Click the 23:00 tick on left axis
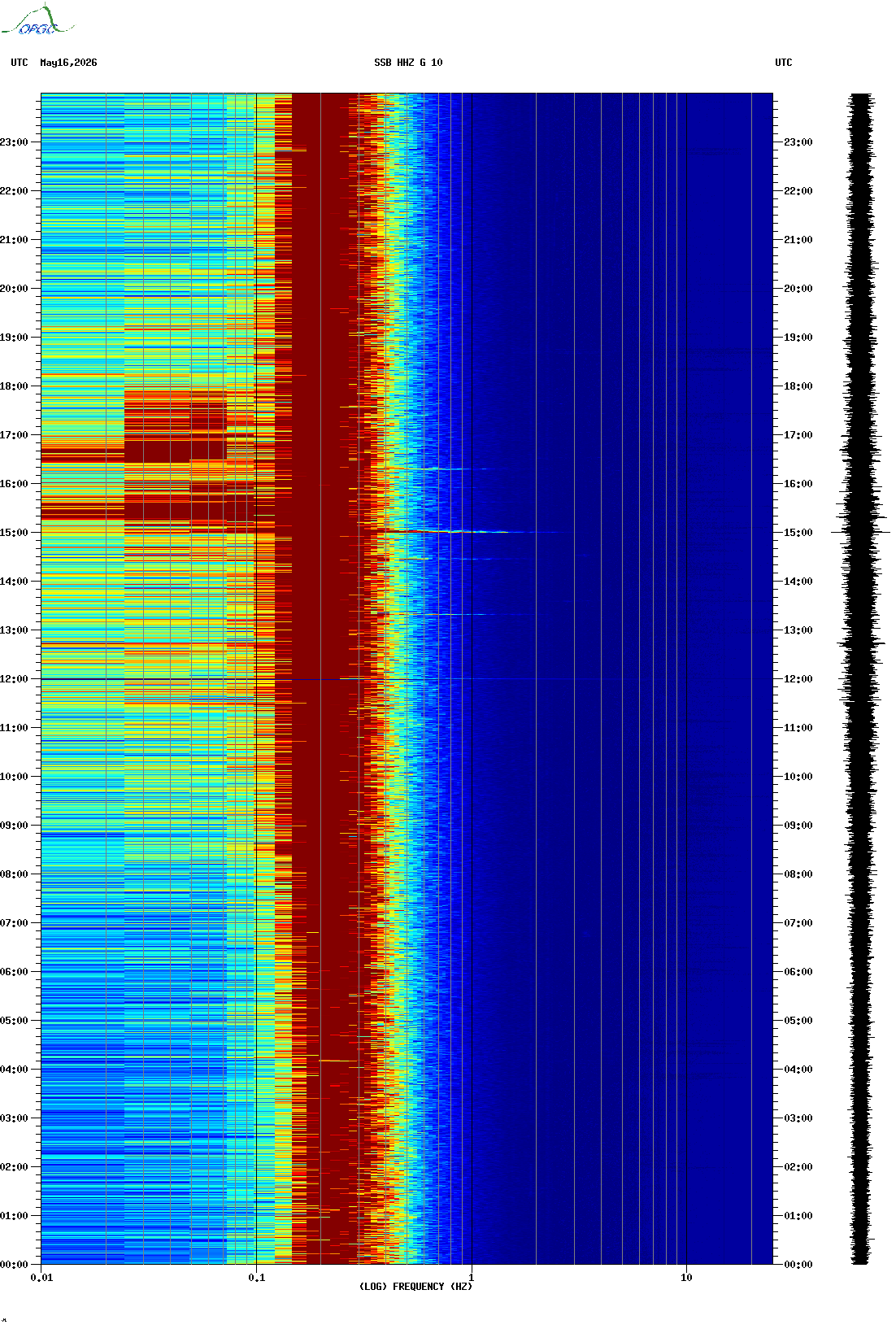Viewport: 896px width, 1329px height. click(x=14, y=142)
